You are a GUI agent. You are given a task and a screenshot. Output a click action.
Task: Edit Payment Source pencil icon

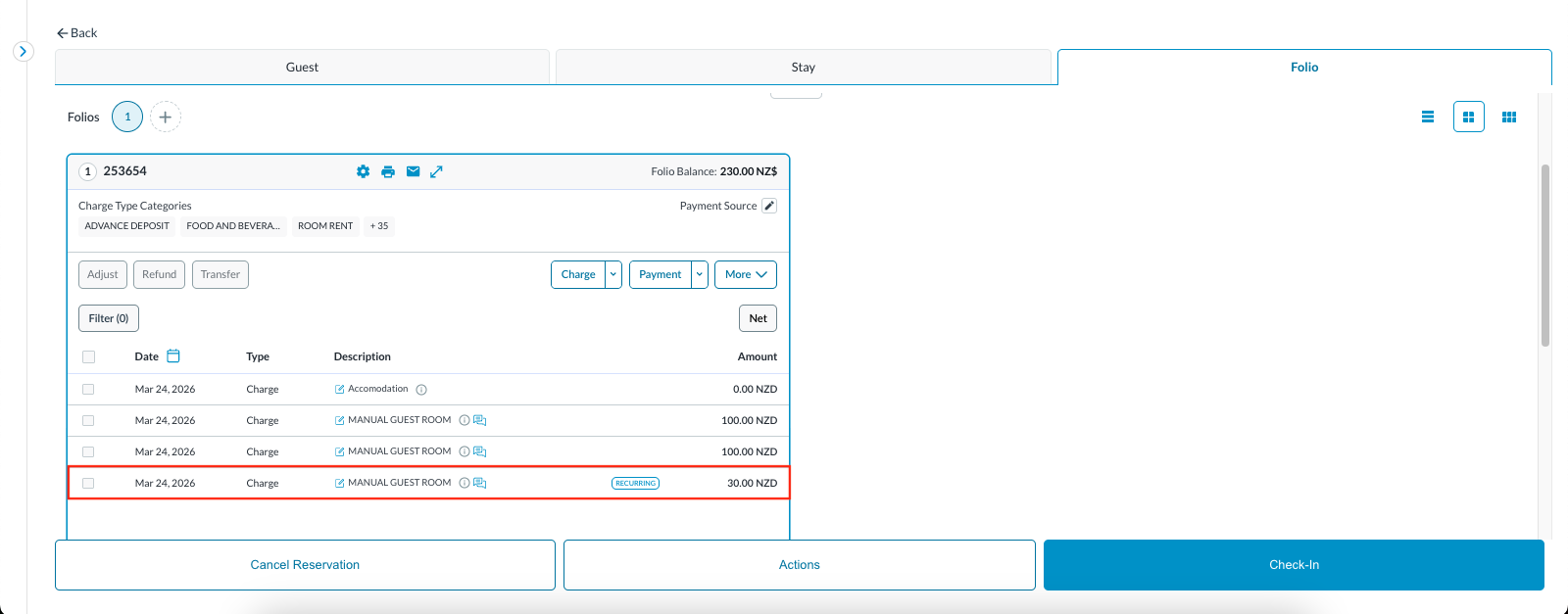(x=769, y=206)
